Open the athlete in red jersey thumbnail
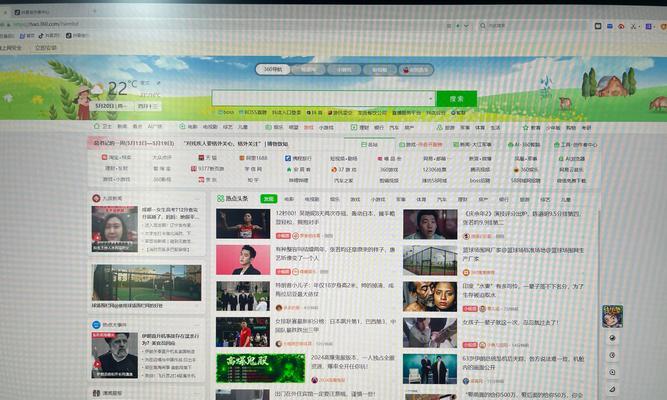This screenshot has width=667, height=400. [x=243, y=223]
